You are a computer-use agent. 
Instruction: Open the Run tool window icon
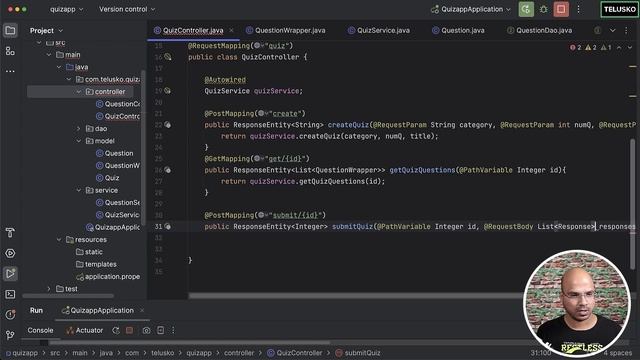click(x=10, y=273)
